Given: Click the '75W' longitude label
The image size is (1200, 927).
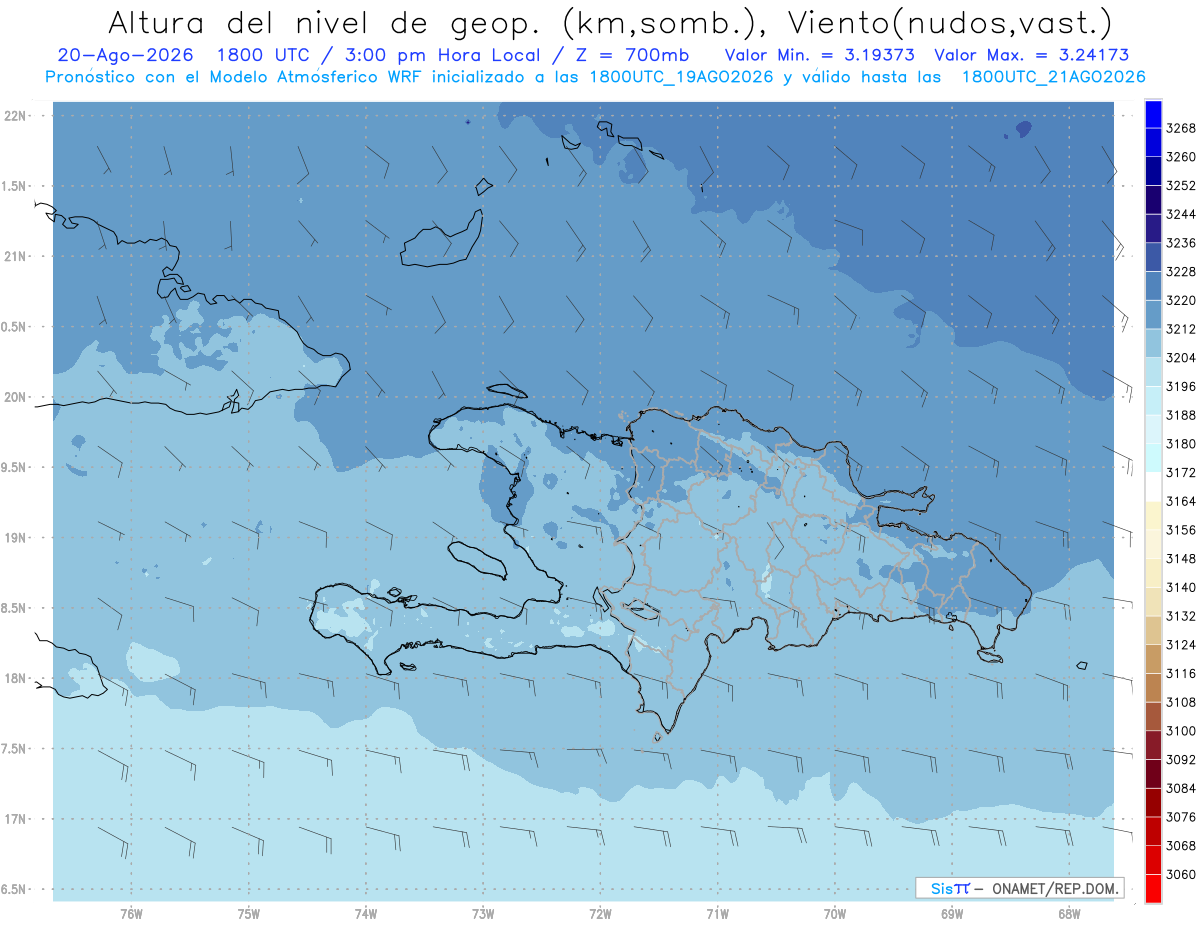Looking at the screenshot, I should [249, 914].
